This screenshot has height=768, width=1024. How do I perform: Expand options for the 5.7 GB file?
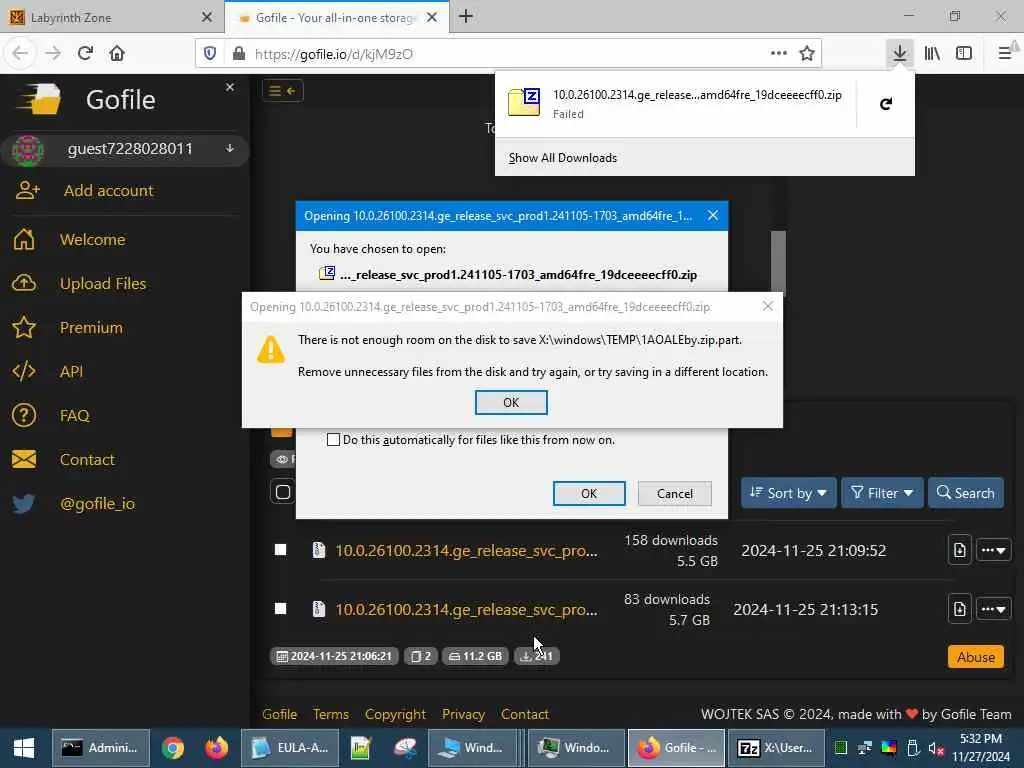993,609
